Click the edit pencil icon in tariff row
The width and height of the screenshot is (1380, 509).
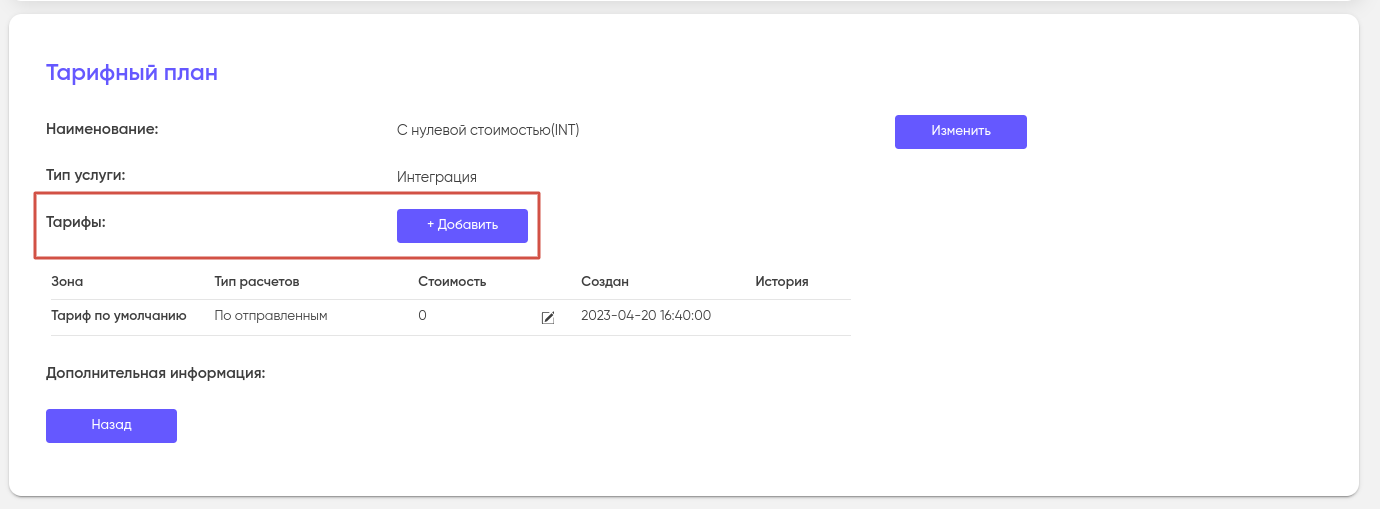(547, 317)
